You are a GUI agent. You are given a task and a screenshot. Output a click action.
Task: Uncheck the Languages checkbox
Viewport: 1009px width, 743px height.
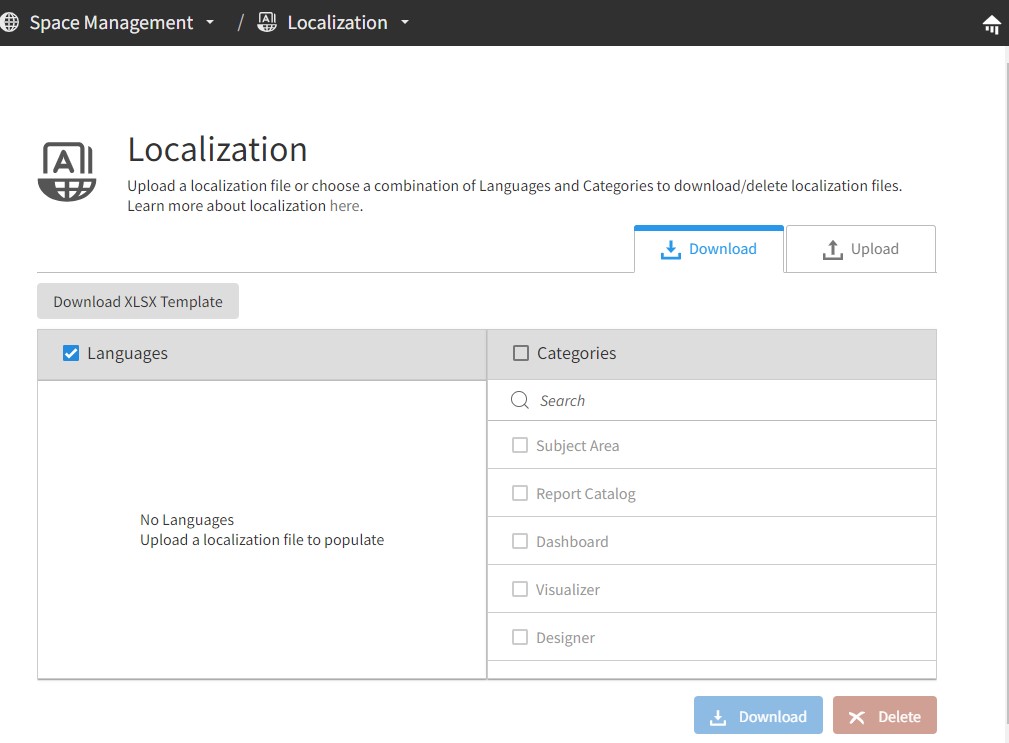point(70,352)
